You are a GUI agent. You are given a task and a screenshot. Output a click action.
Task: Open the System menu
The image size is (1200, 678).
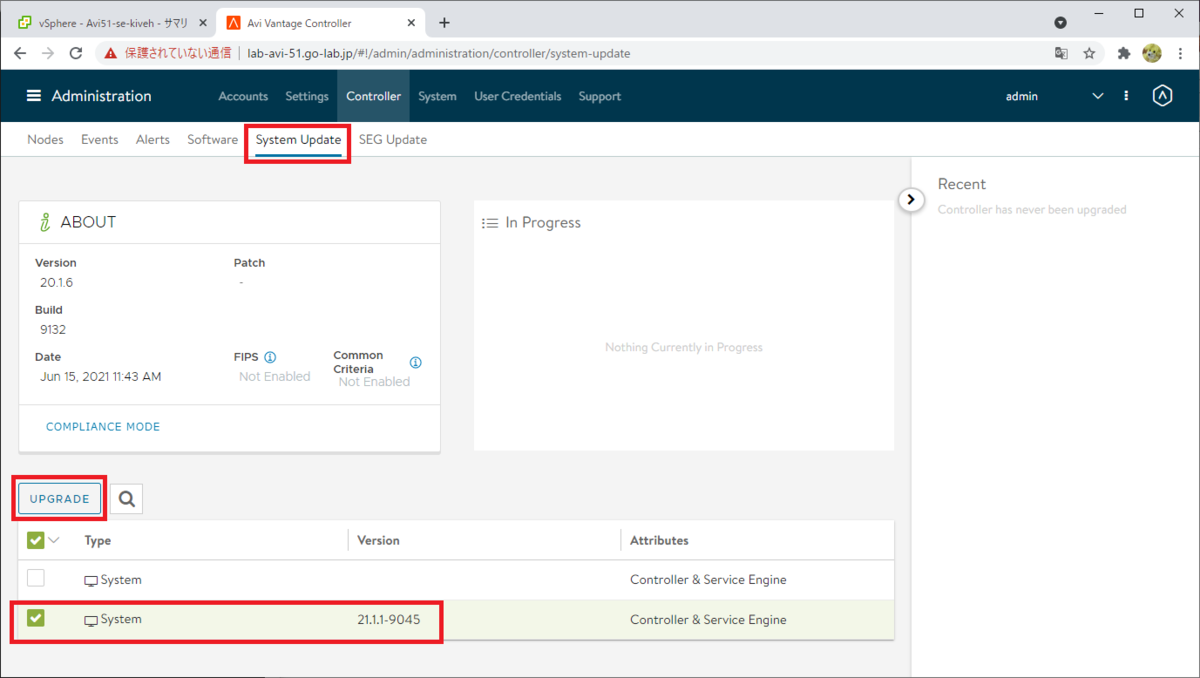pyautogui.click(x=437, y=96)
